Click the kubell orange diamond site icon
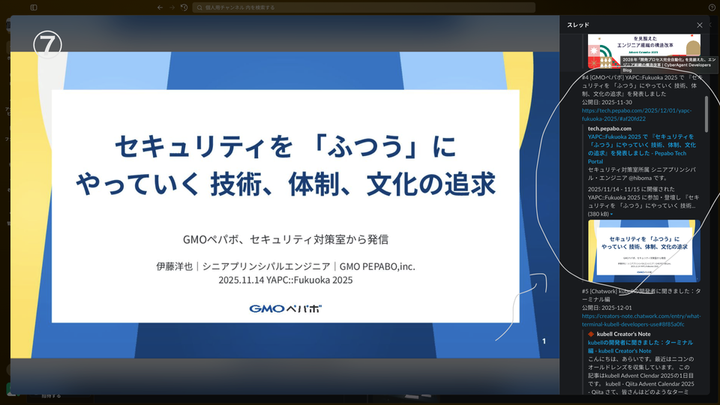 pos(591,334)
